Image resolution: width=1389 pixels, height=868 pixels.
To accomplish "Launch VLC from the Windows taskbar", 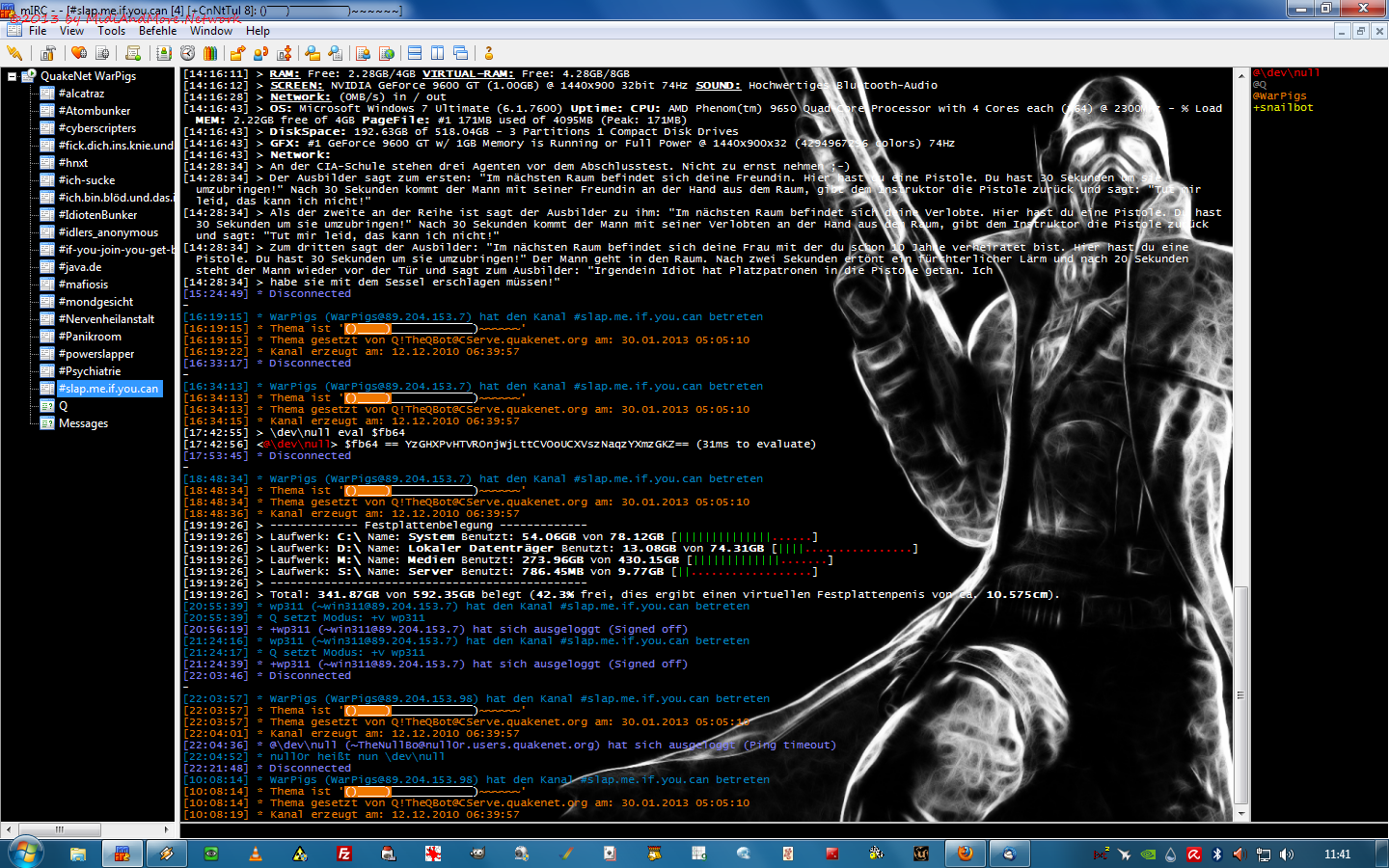I will click(256, 854).
